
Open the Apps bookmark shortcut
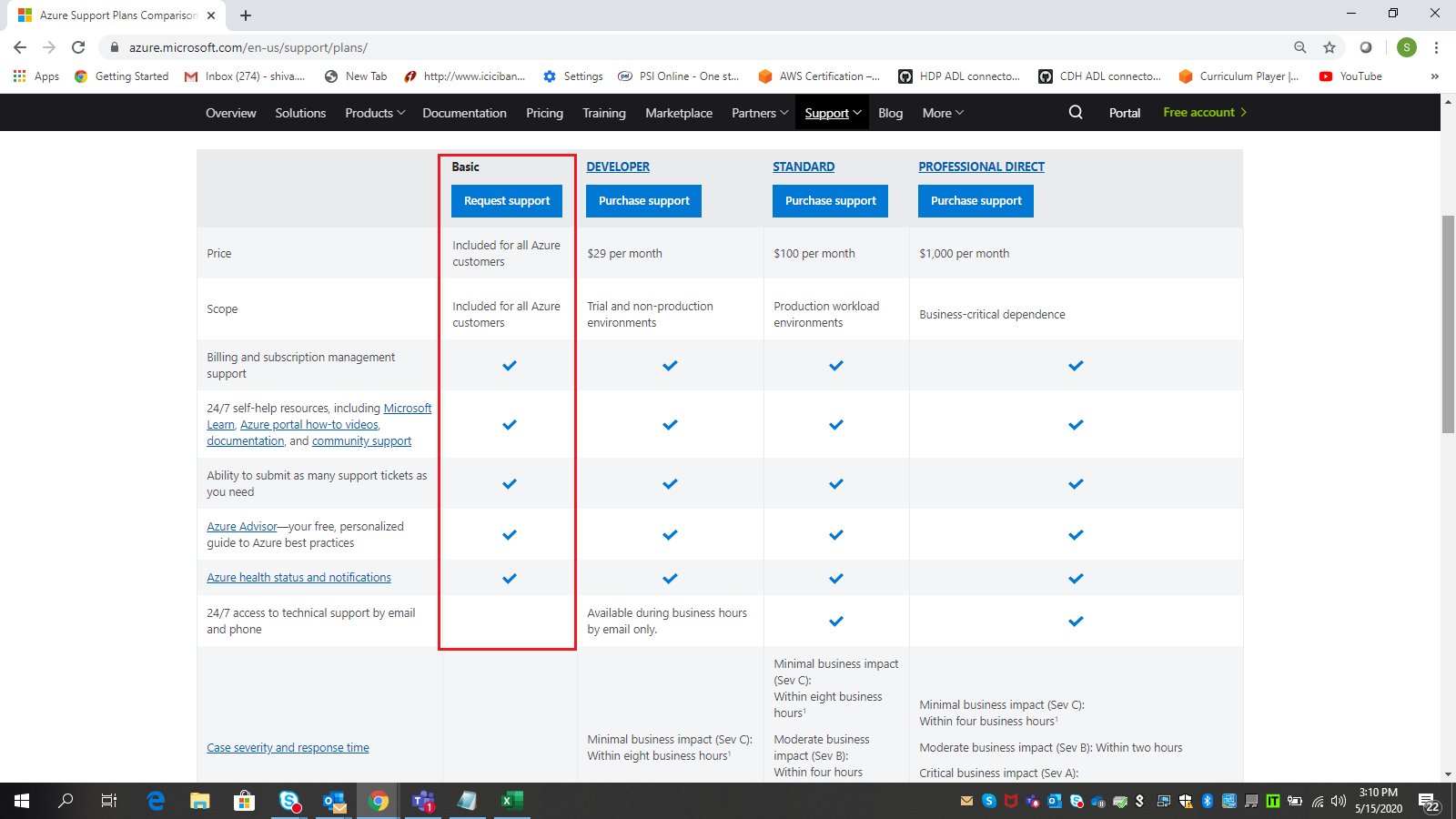tap(36, 76)
